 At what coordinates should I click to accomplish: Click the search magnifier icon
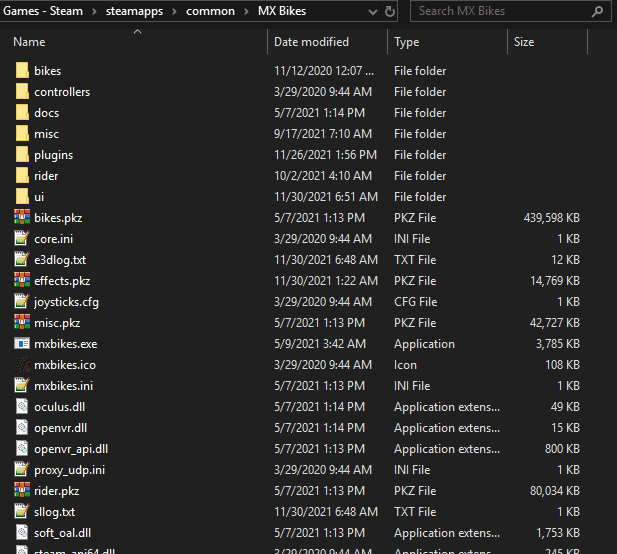click(x=597, y=11)
